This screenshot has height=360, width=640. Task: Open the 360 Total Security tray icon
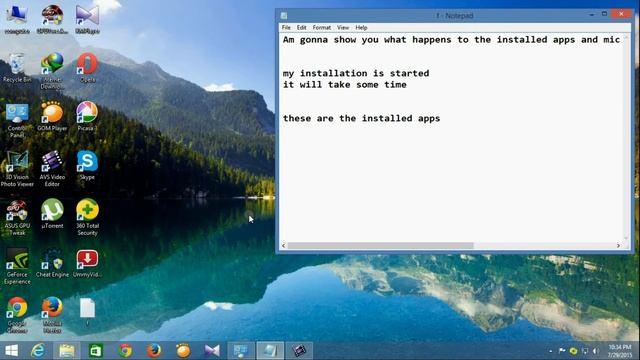(573, 351)
